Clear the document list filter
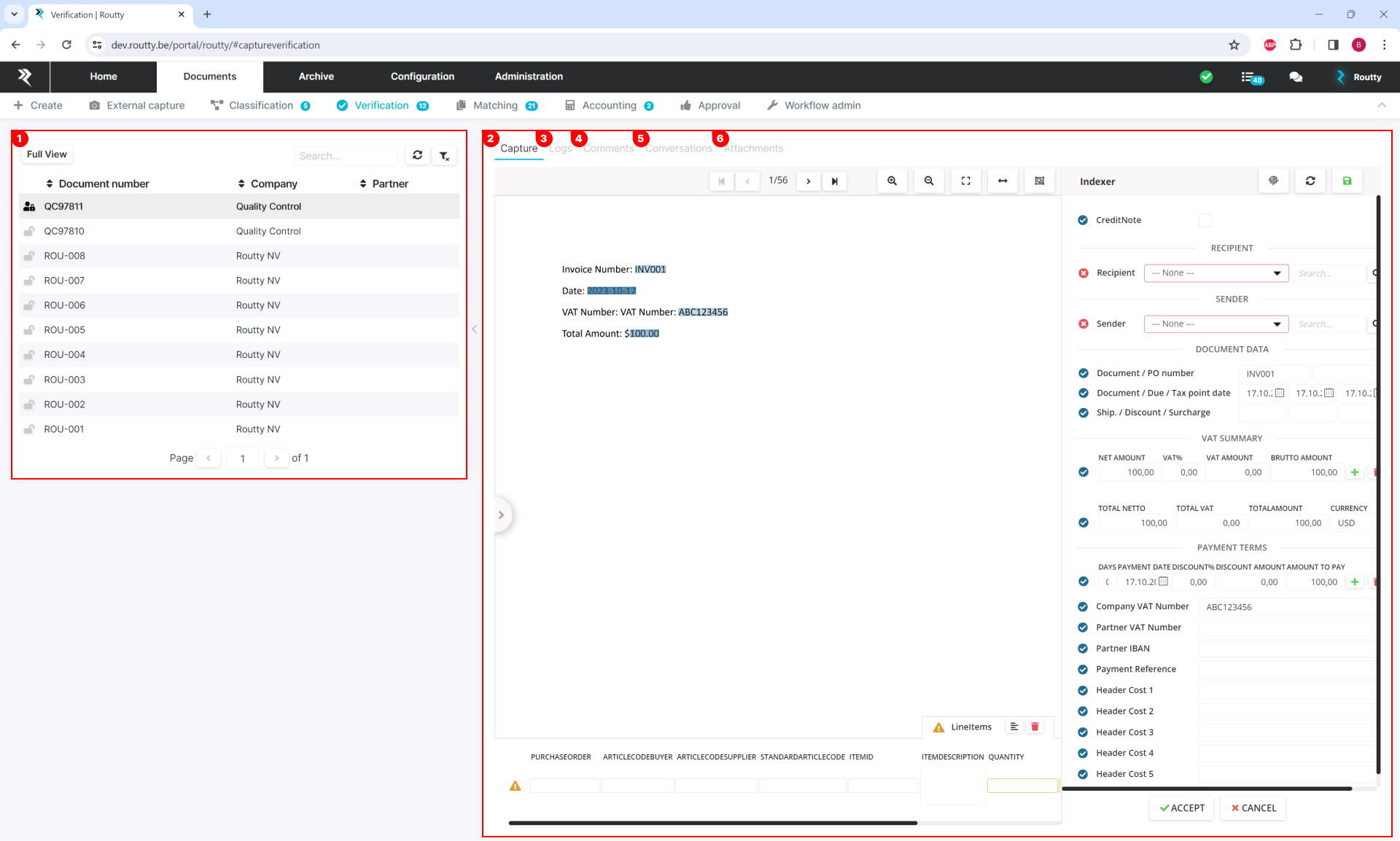Image resolution: width=1400 pixels, height=841 pixels. pyautogui.click(x=444, y=156)
